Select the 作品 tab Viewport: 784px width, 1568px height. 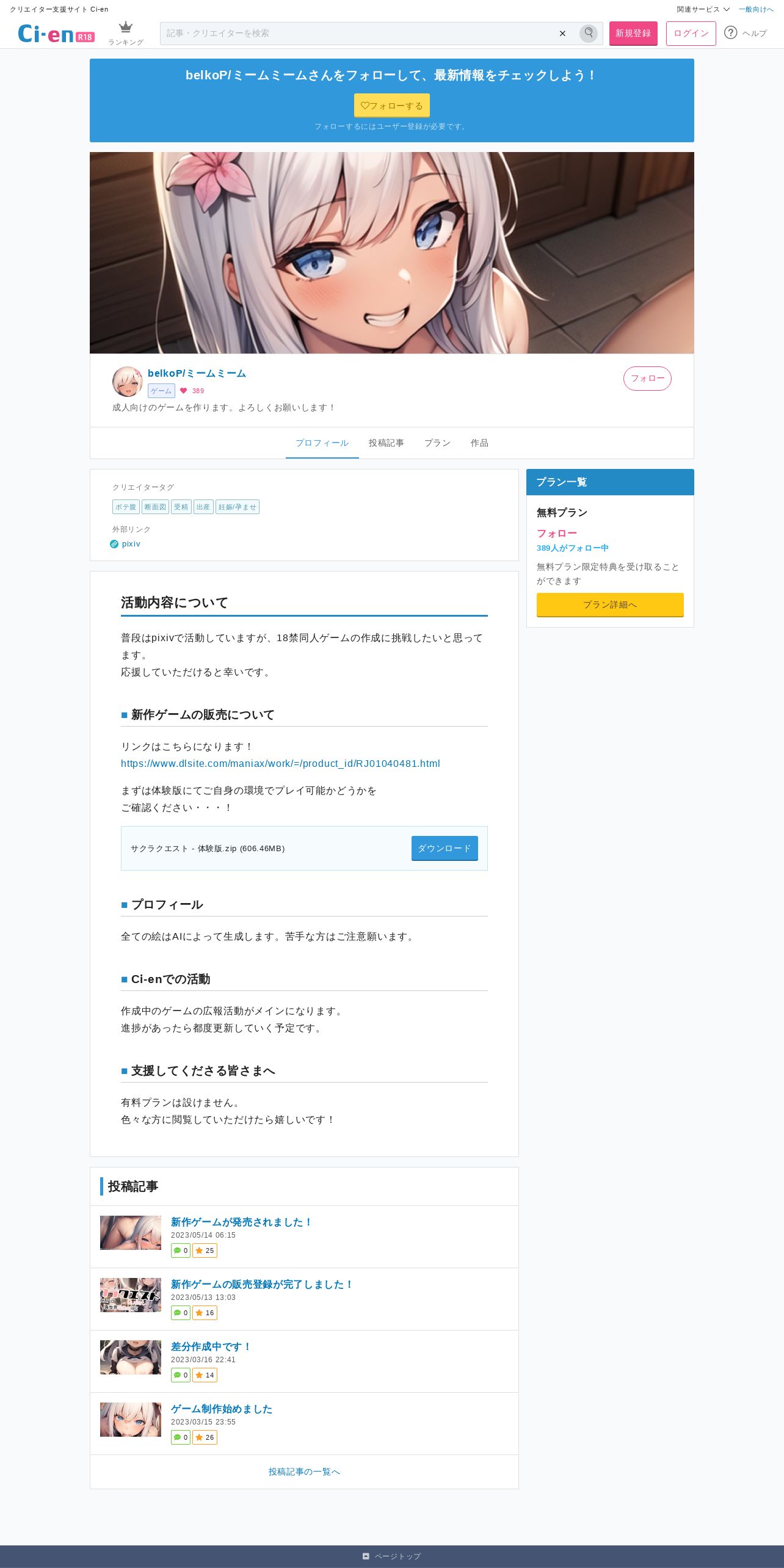point(479,443)
